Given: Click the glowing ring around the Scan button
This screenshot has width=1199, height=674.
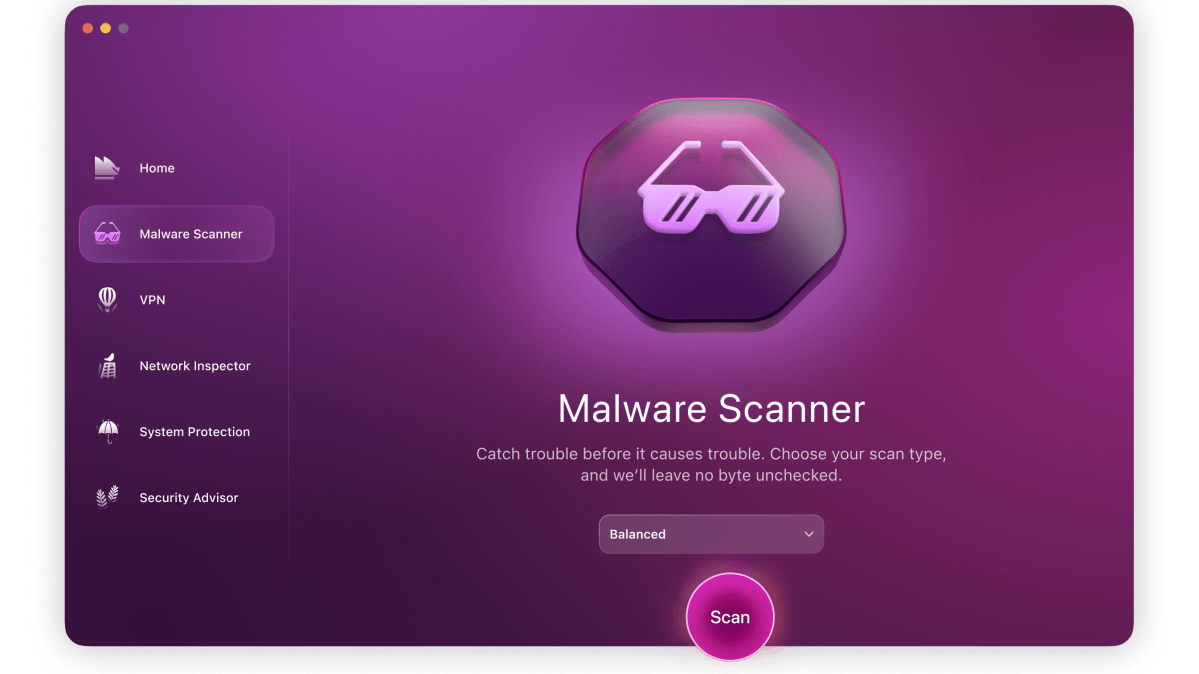Looking at the screenshot, I should 730,578.
